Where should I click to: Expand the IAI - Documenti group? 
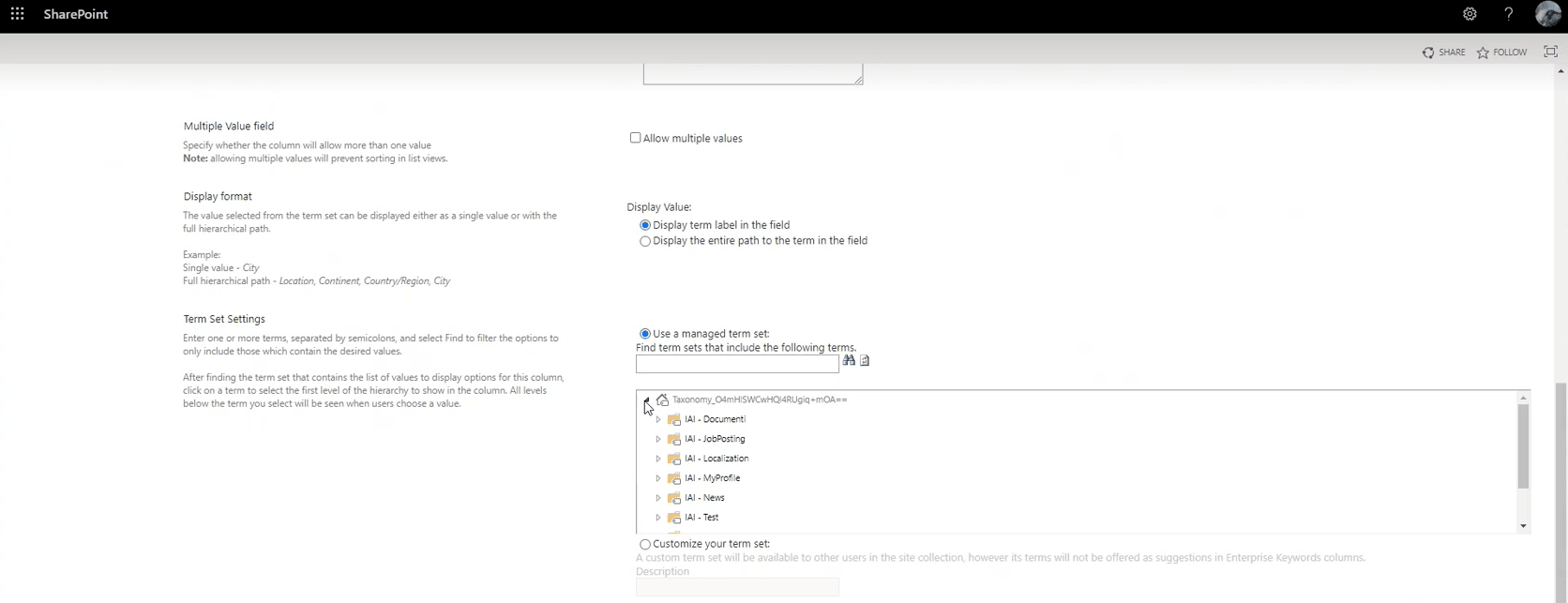[x=658, y=419]
